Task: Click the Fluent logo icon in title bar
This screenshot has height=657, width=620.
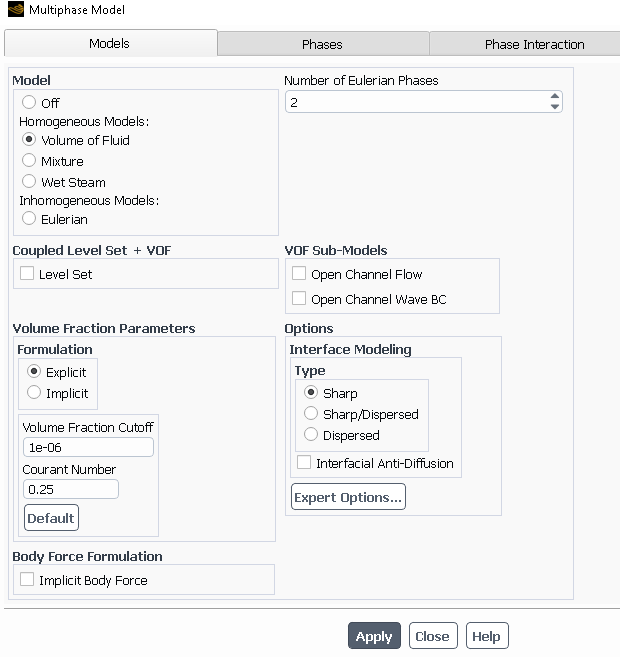Action: (15, 10)
